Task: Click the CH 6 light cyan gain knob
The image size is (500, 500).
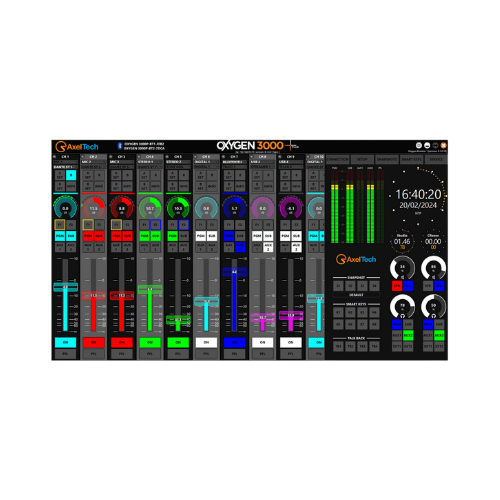Action: 206,208
